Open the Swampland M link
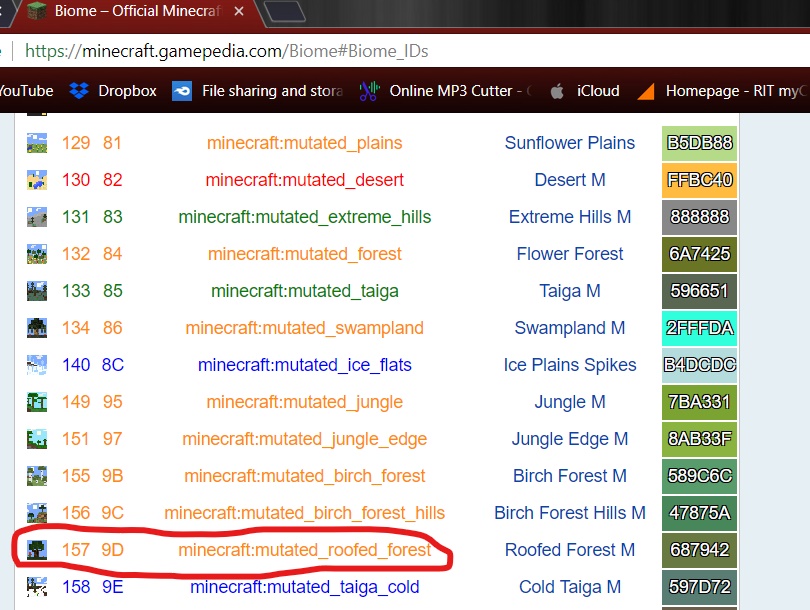Image resolution: width=810 pixels, height=610 pixels. click(x=570, y=328)
